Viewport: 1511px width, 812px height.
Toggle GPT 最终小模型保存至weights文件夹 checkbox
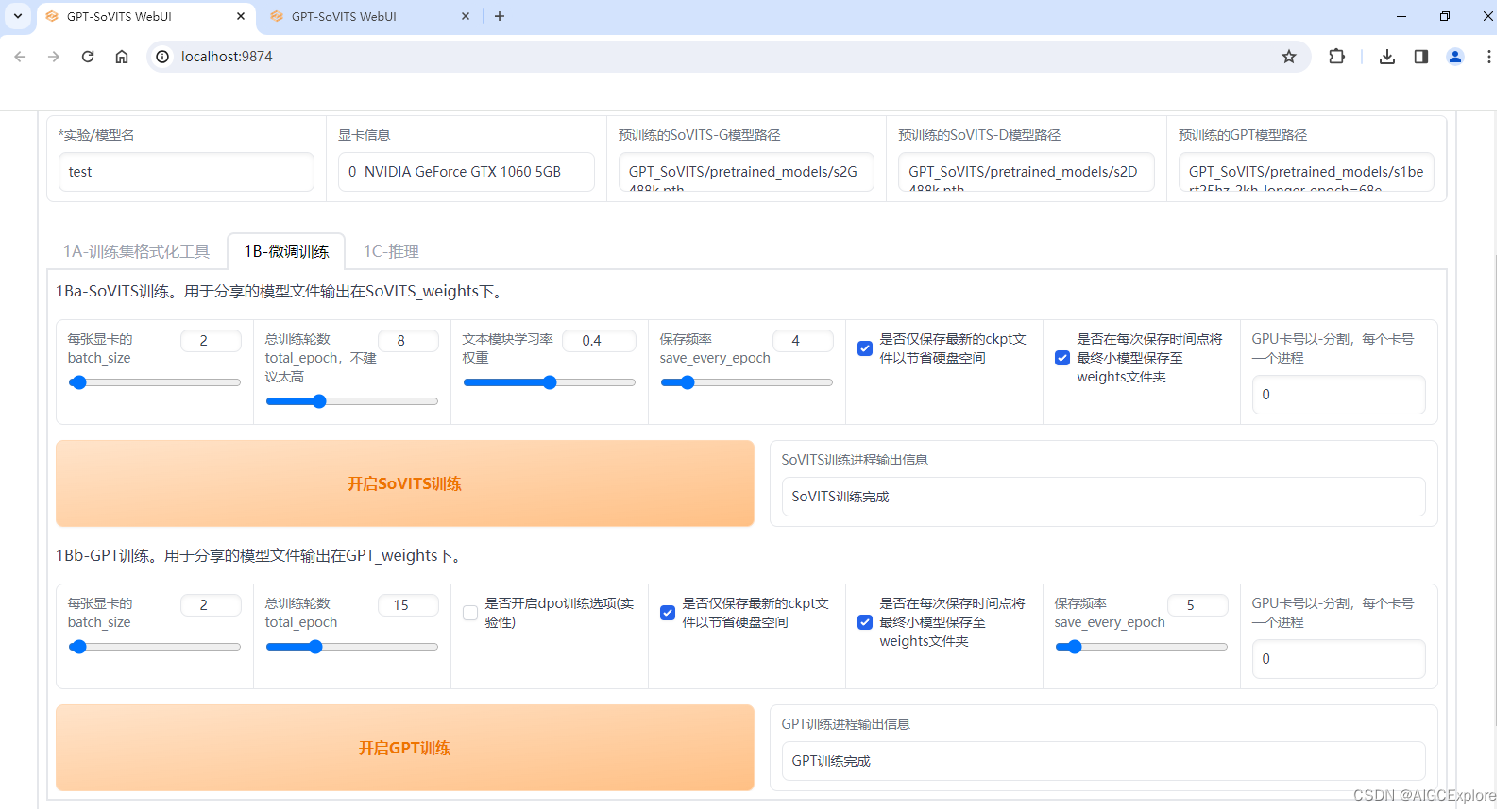pyautogui.click(x=865, y=622)
